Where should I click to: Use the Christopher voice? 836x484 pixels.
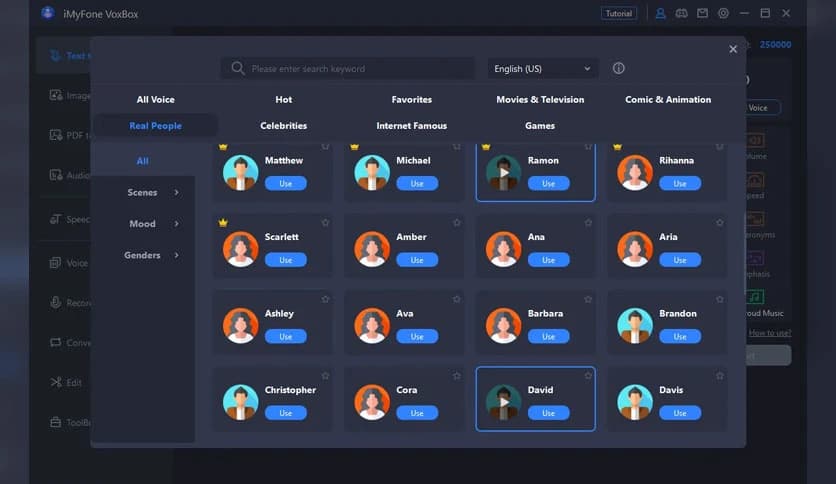pos(286,413)
